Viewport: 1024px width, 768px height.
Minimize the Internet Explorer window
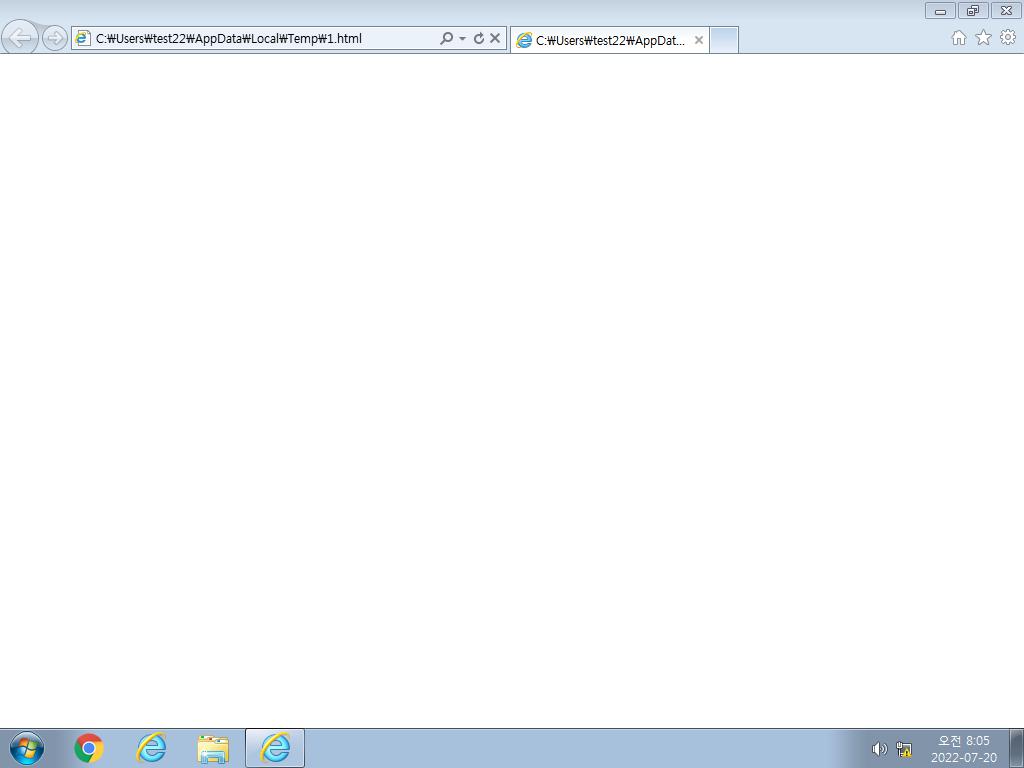click(x=940, y=10)
